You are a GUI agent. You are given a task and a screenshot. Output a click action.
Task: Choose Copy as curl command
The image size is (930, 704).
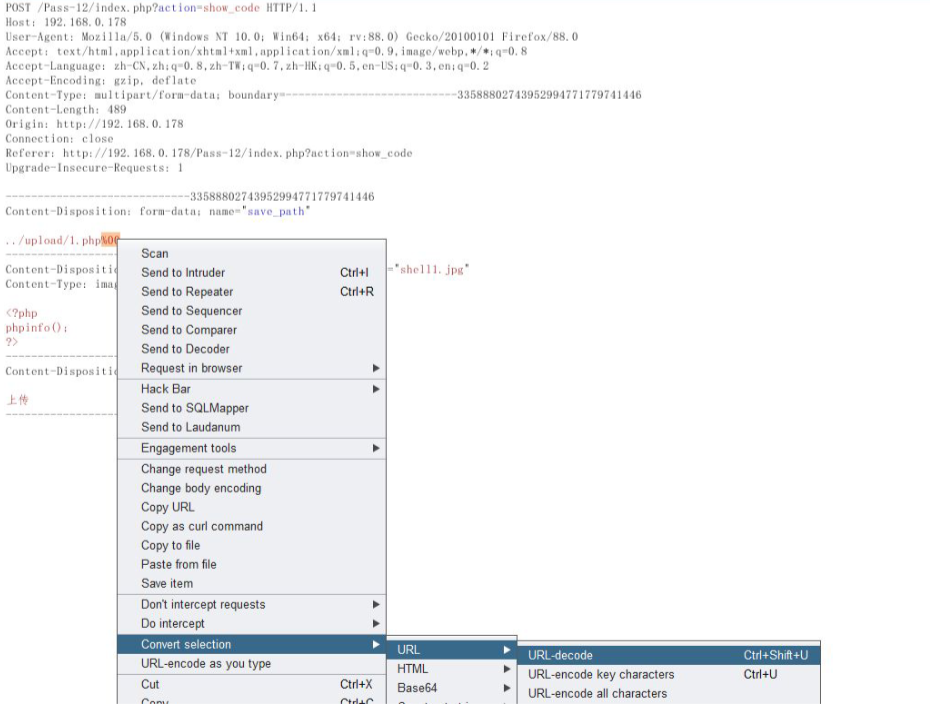[x=202, y=526]
